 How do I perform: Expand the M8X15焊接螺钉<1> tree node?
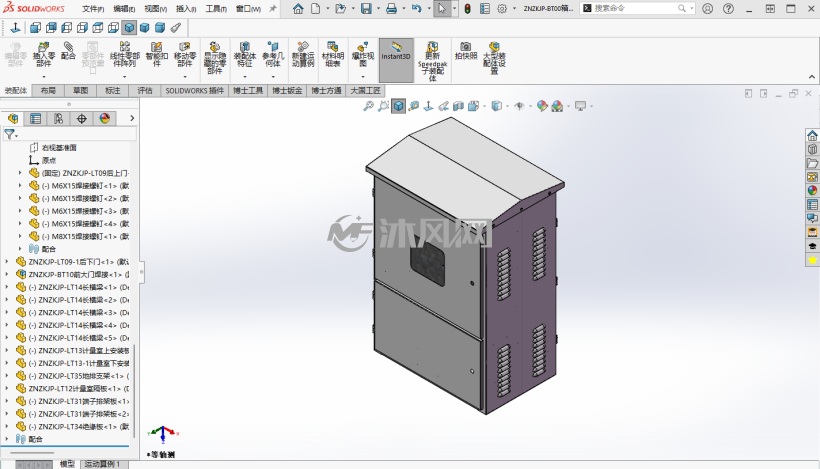[x=20, y=236]
